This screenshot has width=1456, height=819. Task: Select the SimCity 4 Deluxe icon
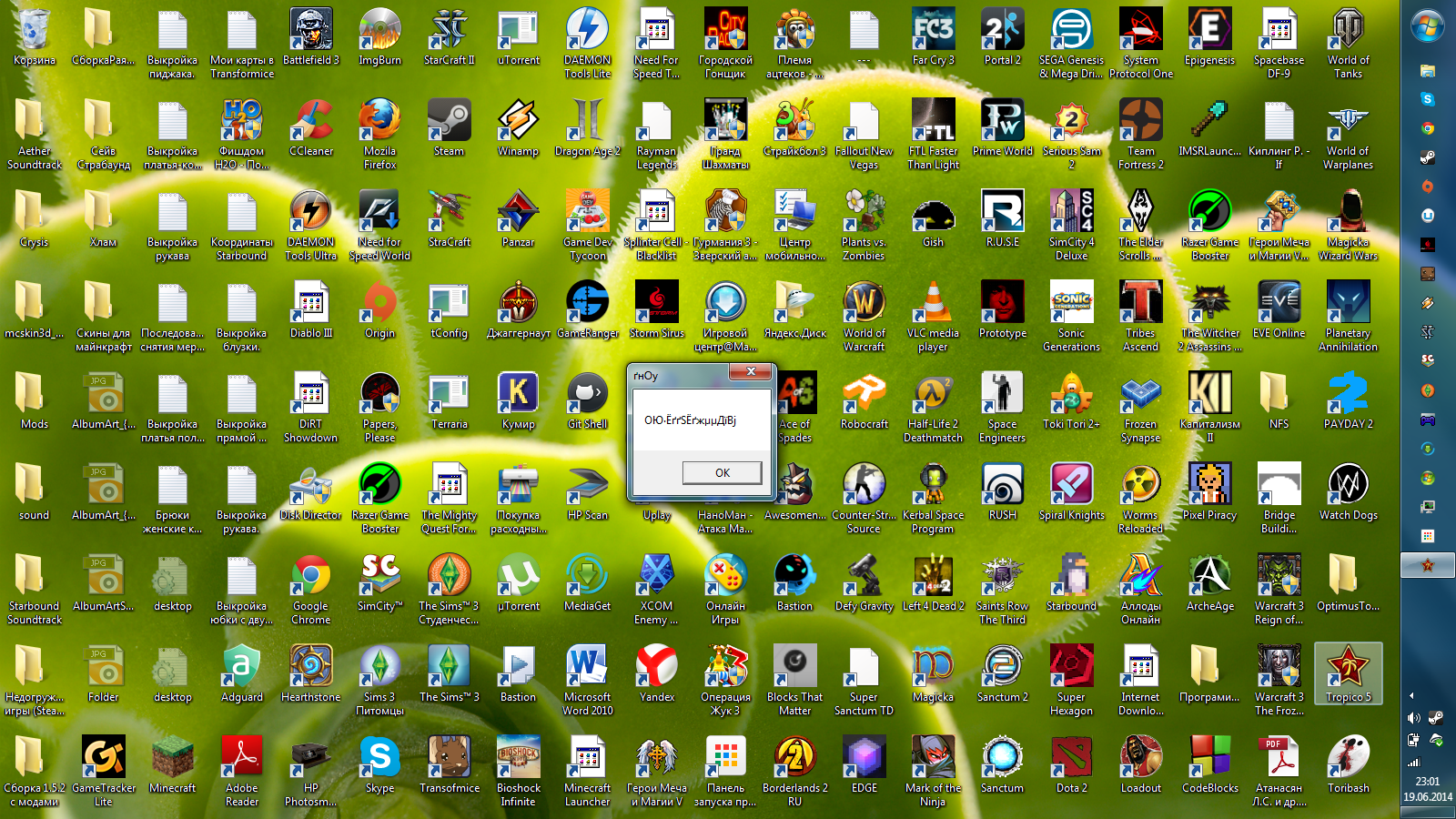tap(1072, 226)
